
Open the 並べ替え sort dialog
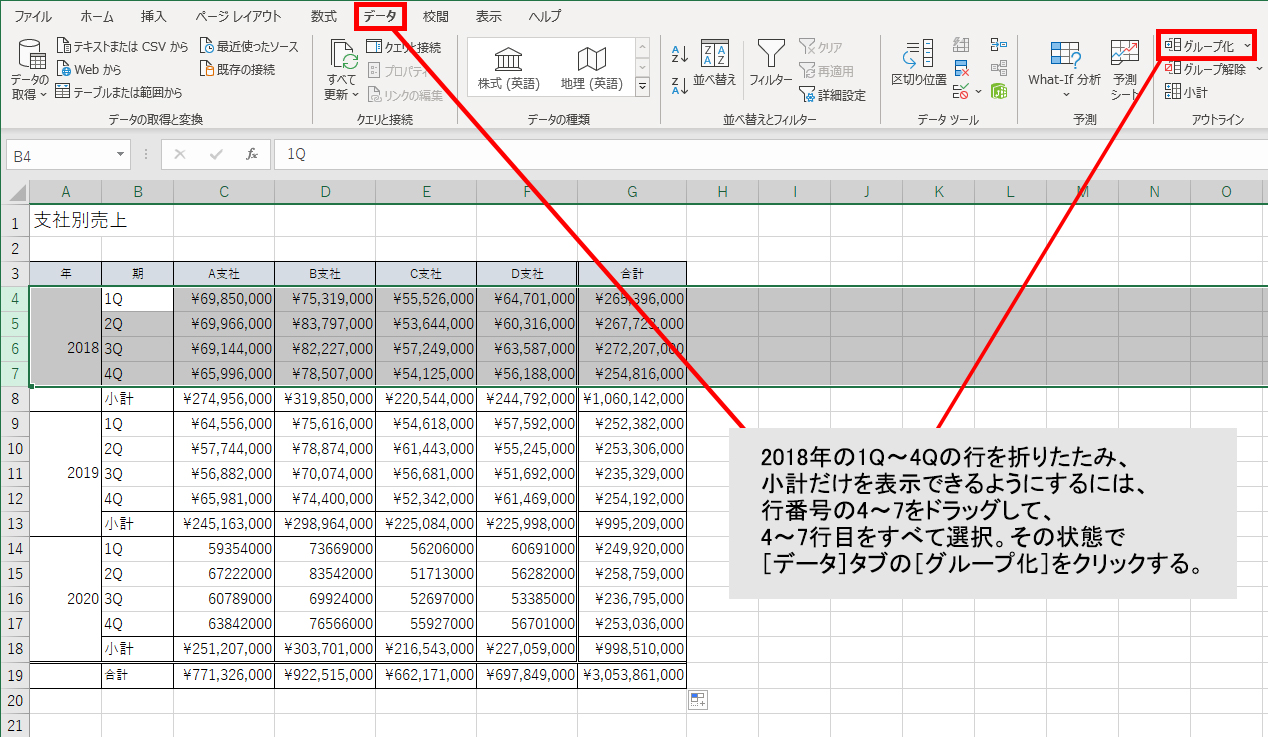(x=714, y=65)
